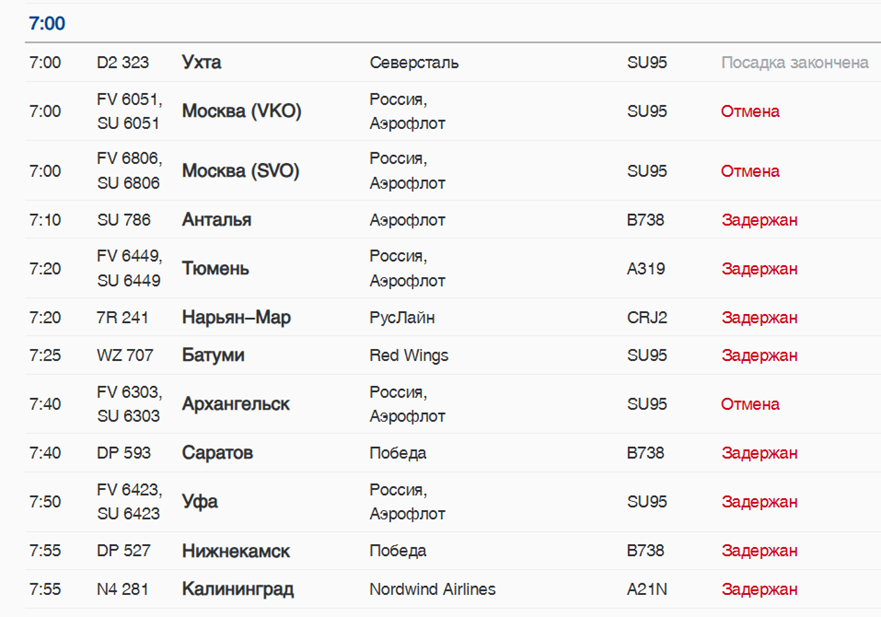This screenshot has width=881, height=617.
Task: Click the Посадка закончена status for Ухта
Action: click(x=794, y=62)
